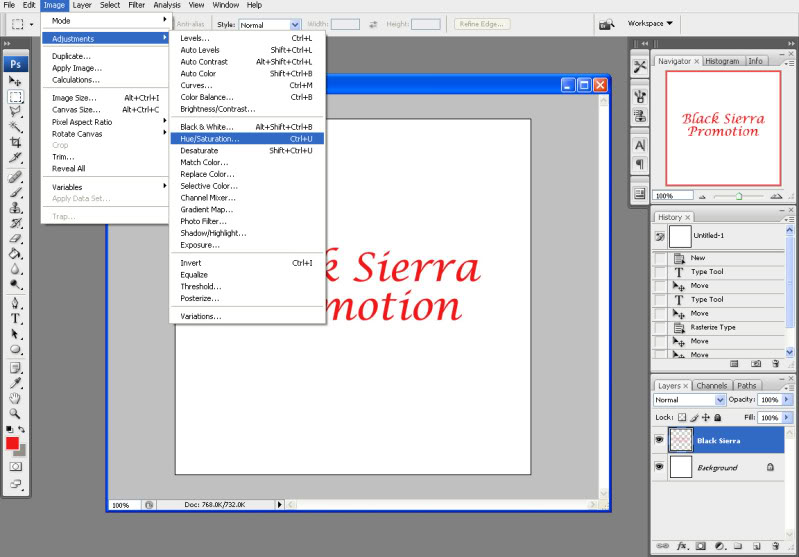Click the Navigator preview thumbnail
The width and height of the screenshot is (799, 557).
click(x=723, y=128)
